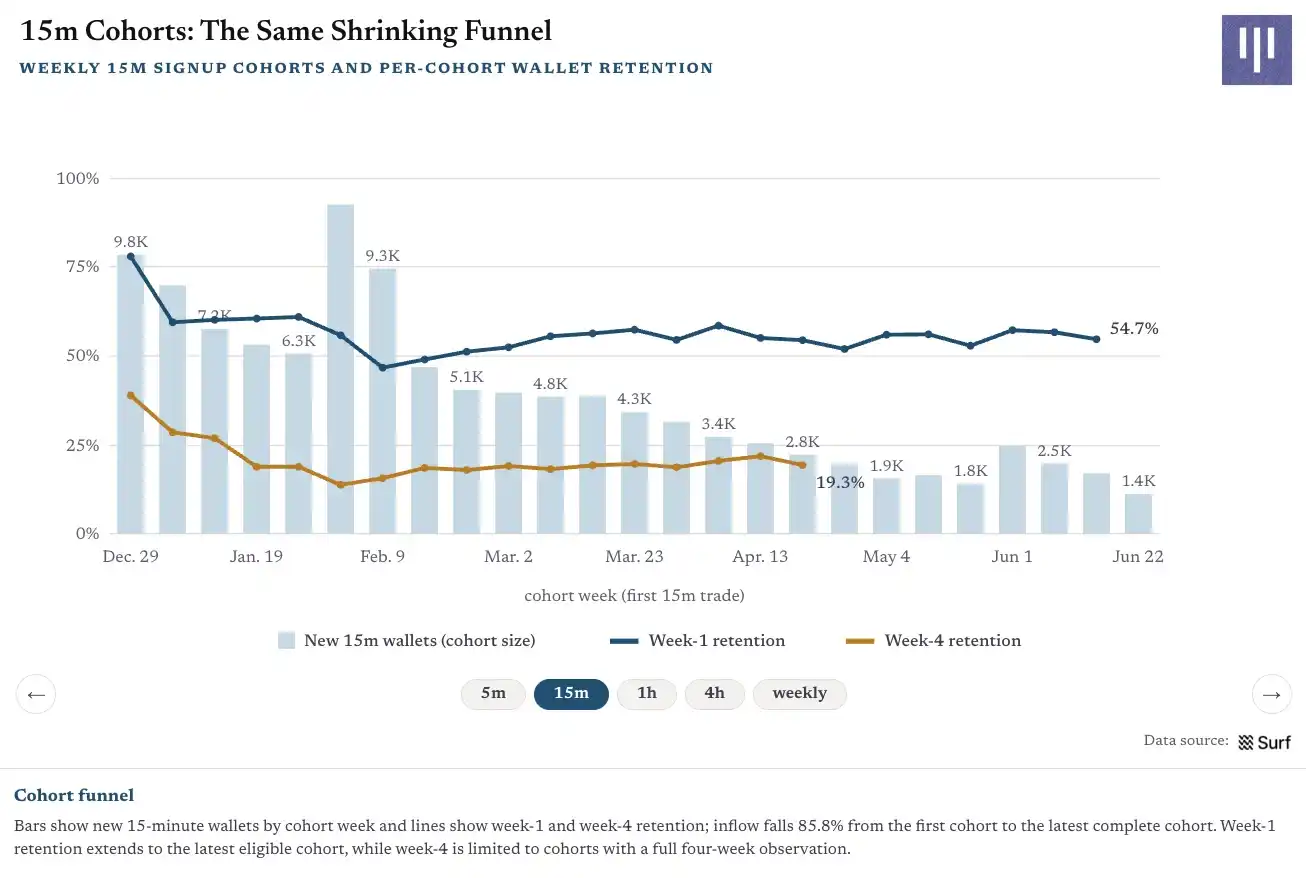This screenshot has width=1306, height=878.
Task: Click the 54.7% Week-1 retention endpoint
Action: pos(1096,339)
